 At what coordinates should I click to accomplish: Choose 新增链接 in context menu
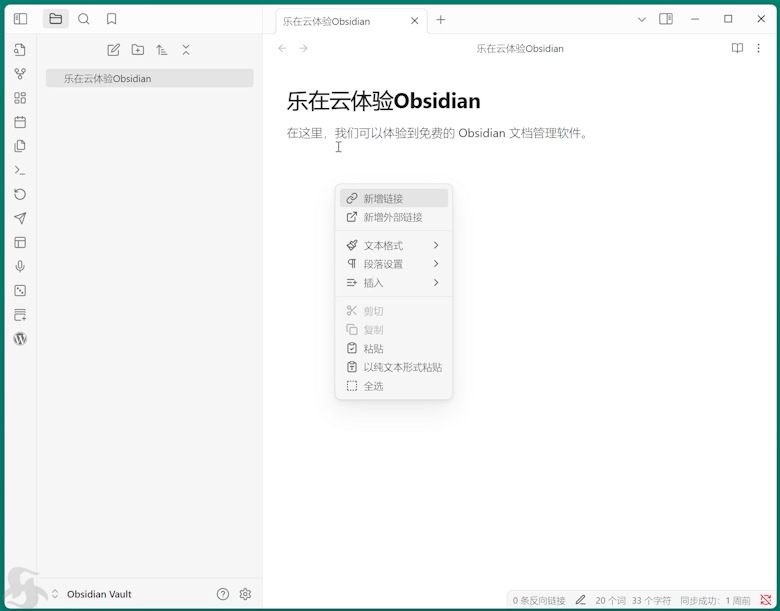tap(394, 198)
